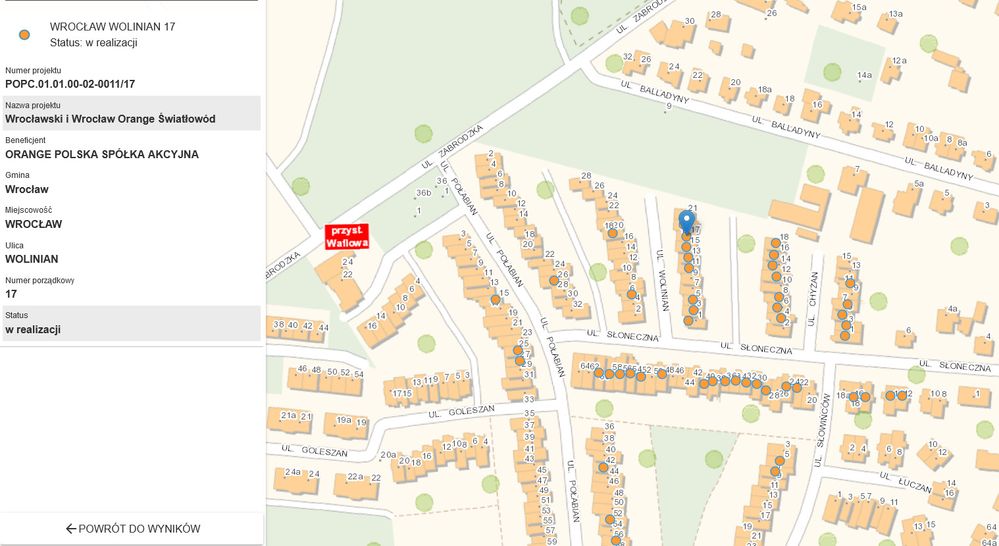Click the back arrow icon

click(71, 529)
